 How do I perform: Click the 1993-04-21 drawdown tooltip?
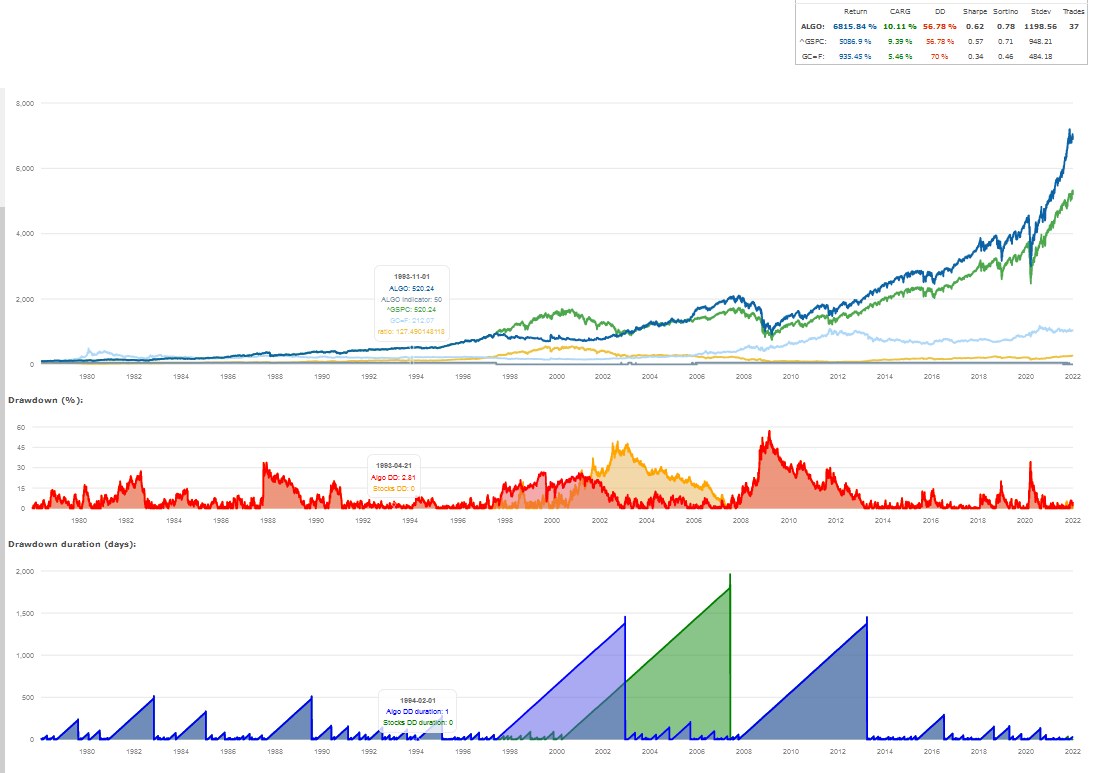tap(394, 476)
